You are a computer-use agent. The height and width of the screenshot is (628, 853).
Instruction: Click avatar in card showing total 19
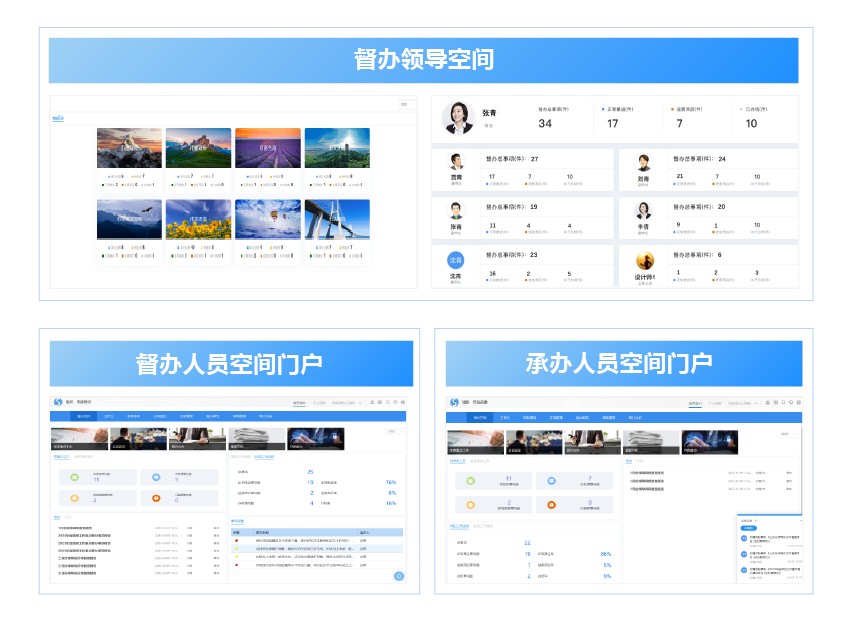point(456,210)
